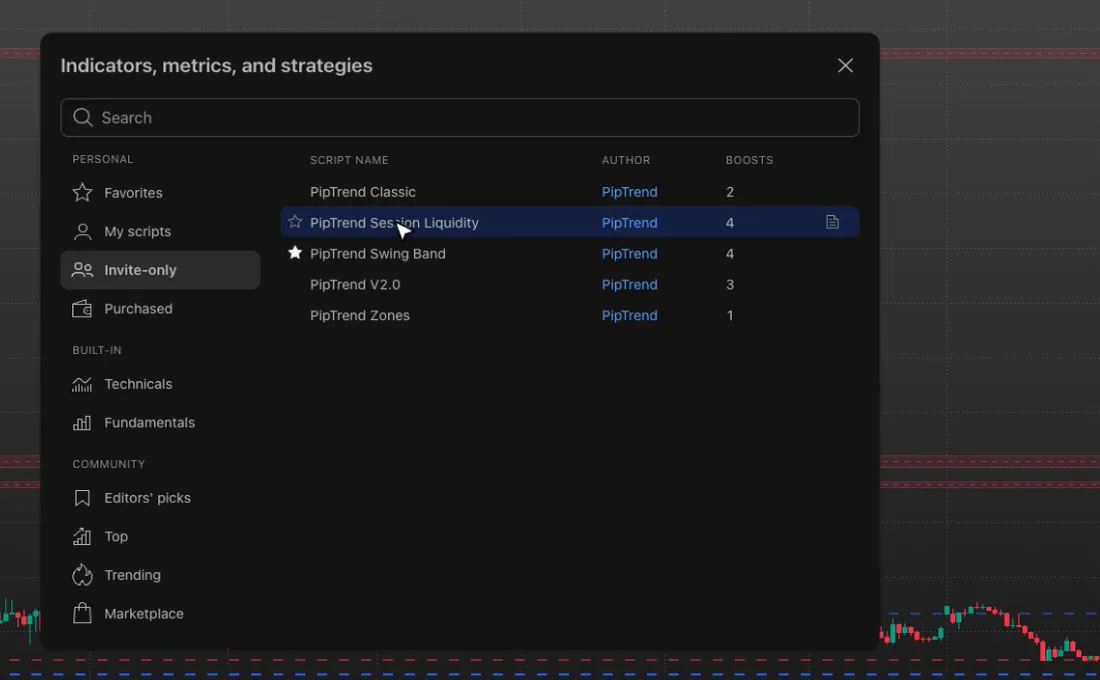Open PipTrend author link for Session Liquidity

[629, 222]
